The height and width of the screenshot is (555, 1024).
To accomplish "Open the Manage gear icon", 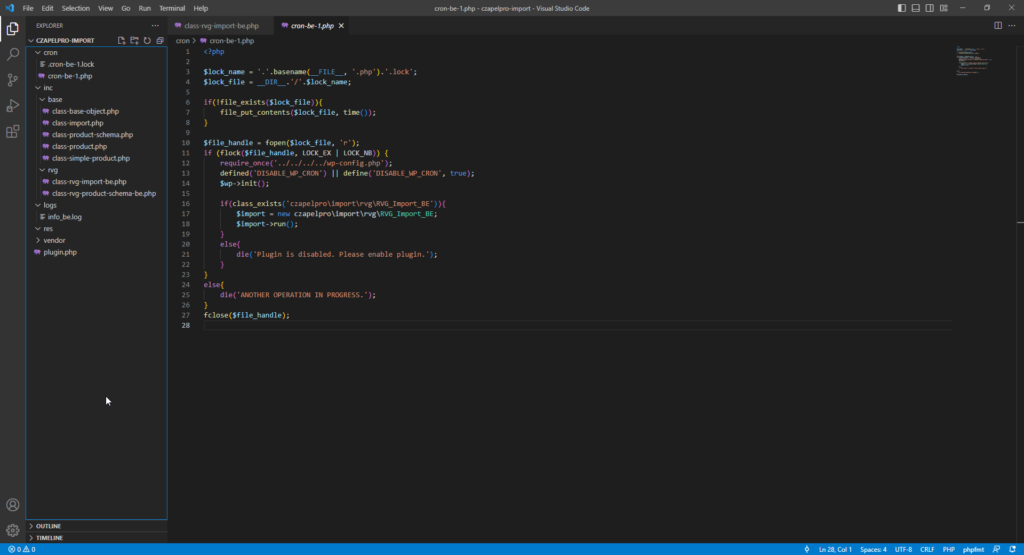I will [x=12, y=530].
